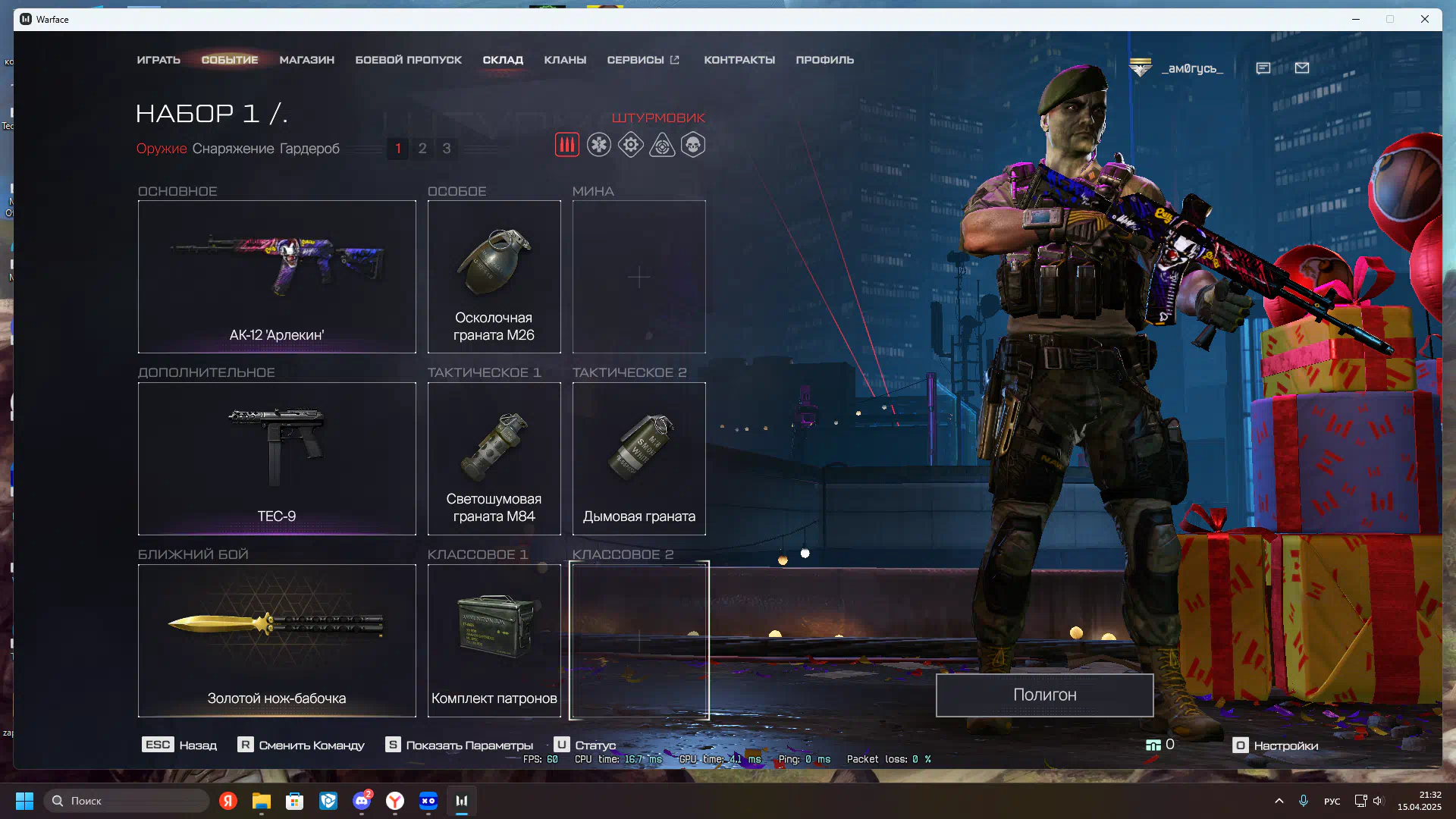The width and height of the screenshot is (1456, 819).
Task: Open the Дымовая граната slot
Action: coord(639,459)
